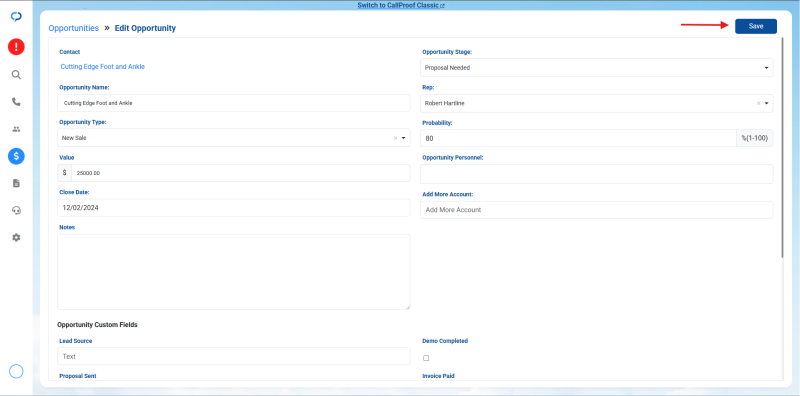This screenshot has height=396, width=800.
Task: Clear the Opportunity Type with the x icon
Action: [x=395, y=138]
